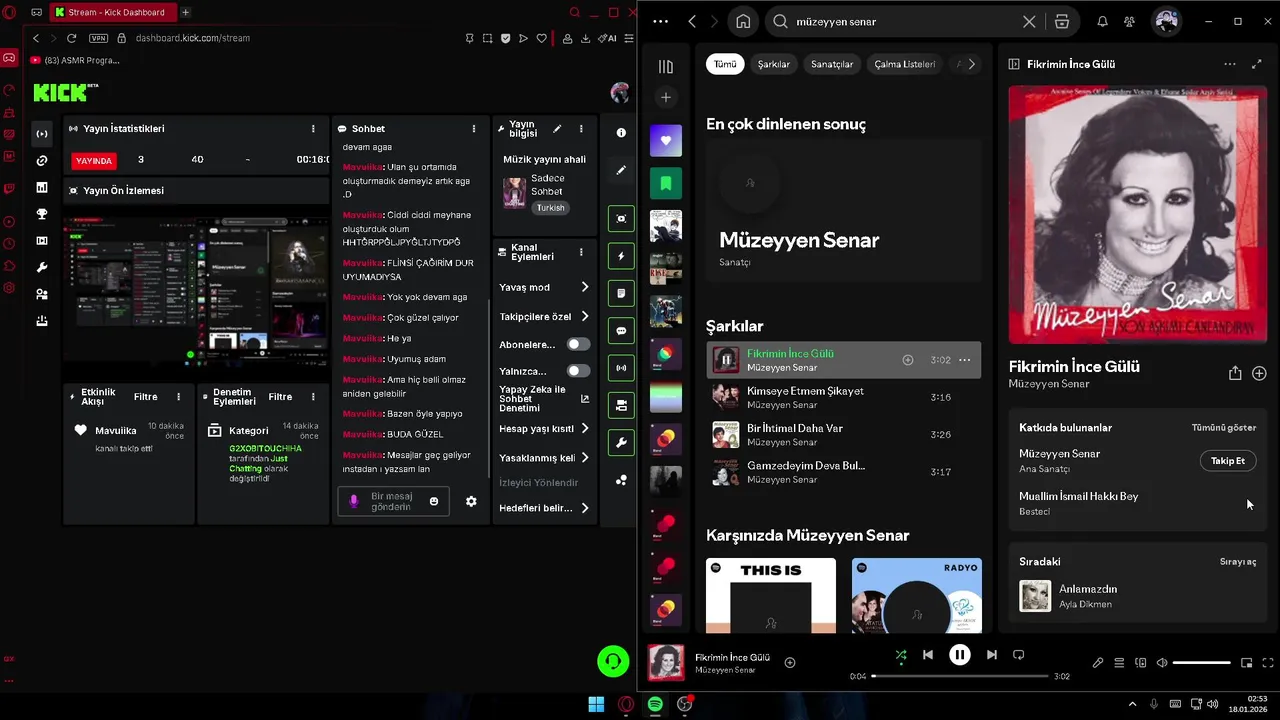1280x720 pixels.
Task: Click Sırayı aç link
Action: coord(1238,562)
